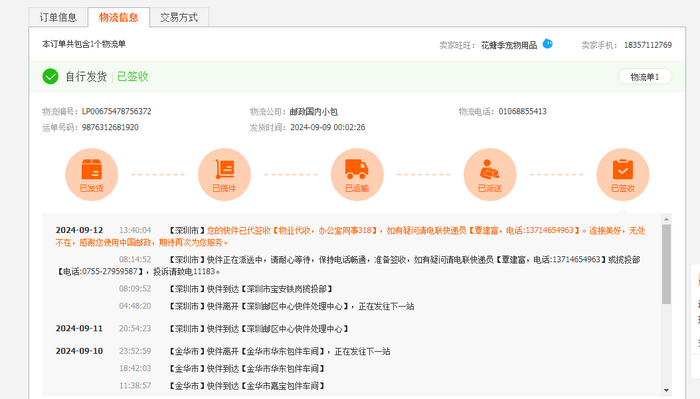Click the tracking list scrollbar thumb

[x=667, y=264]
